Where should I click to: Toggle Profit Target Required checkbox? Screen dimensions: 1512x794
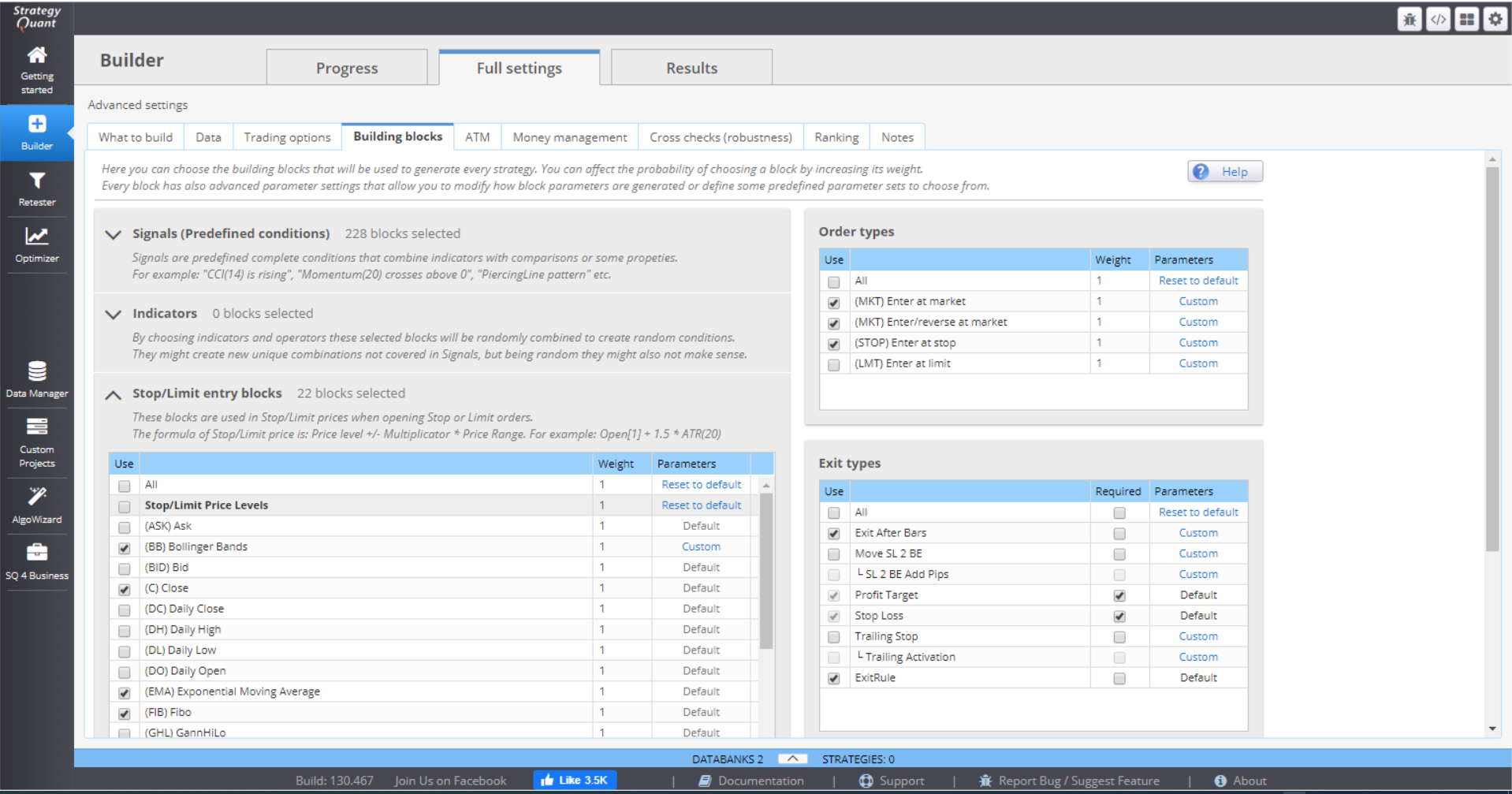coord(1119,596)
